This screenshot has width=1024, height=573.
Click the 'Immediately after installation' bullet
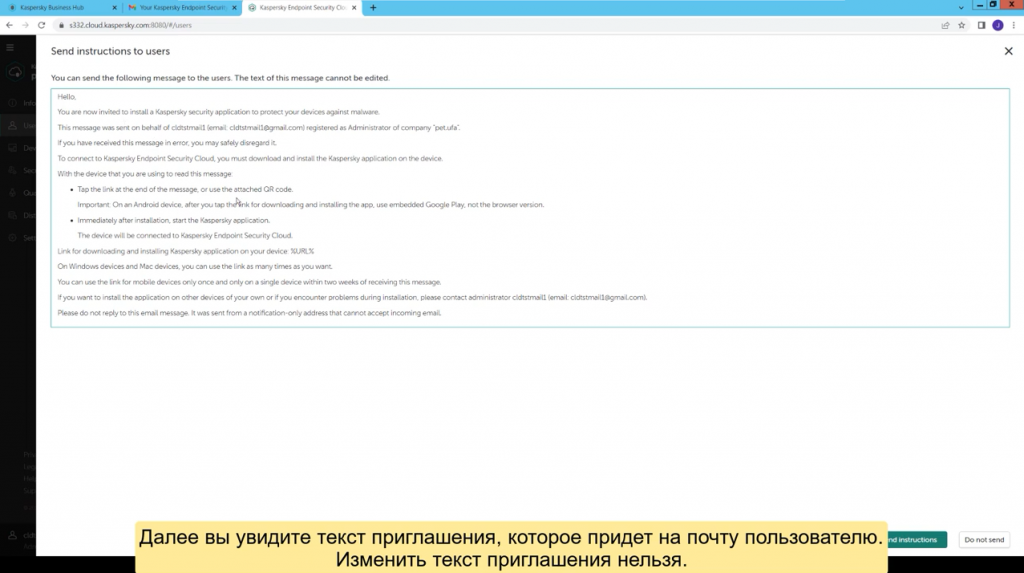click(x=173, y=220)
